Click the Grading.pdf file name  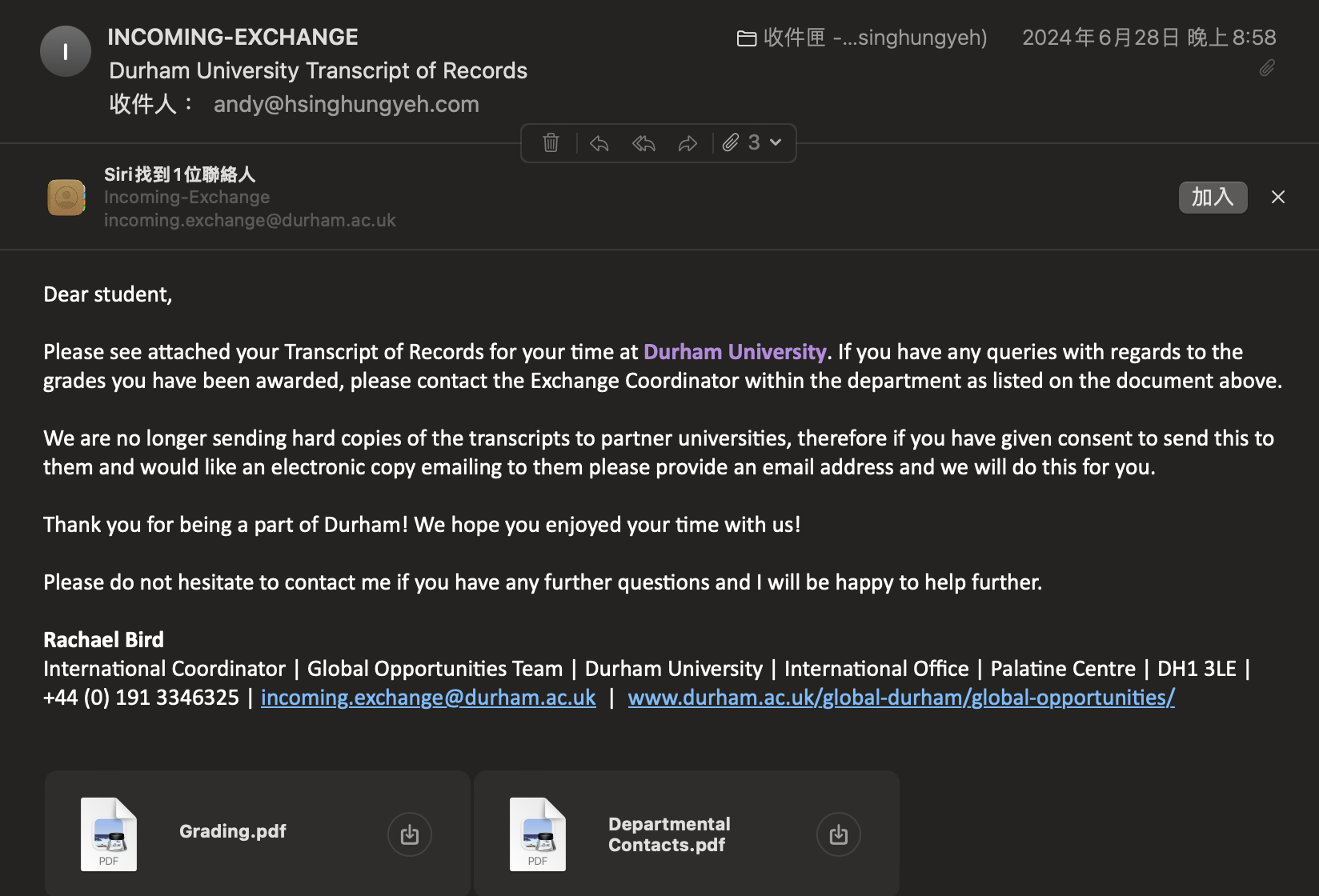[x=233, y=831]
